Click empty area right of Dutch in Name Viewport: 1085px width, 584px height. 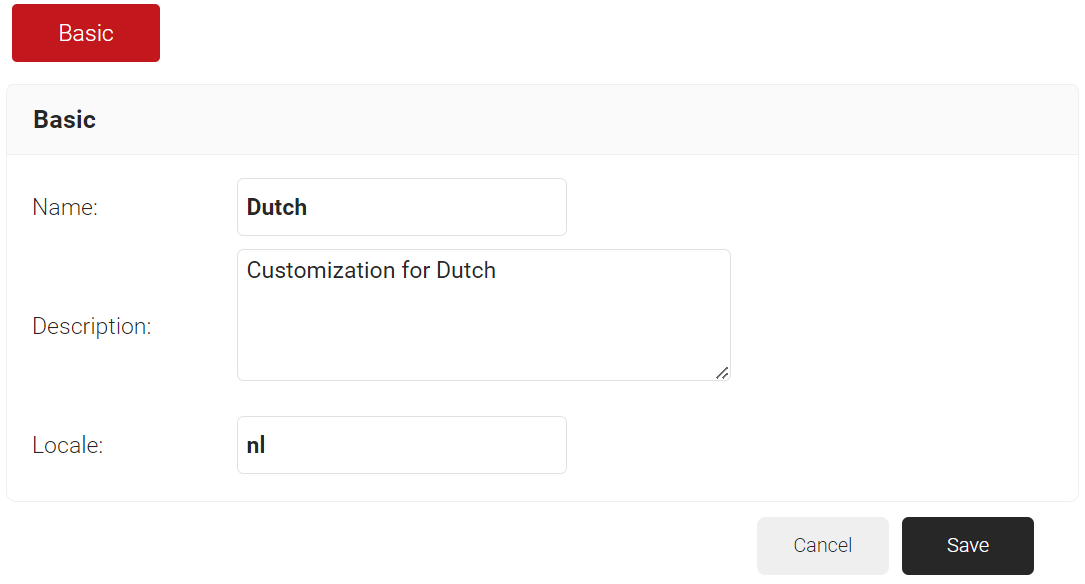(450, 207)
